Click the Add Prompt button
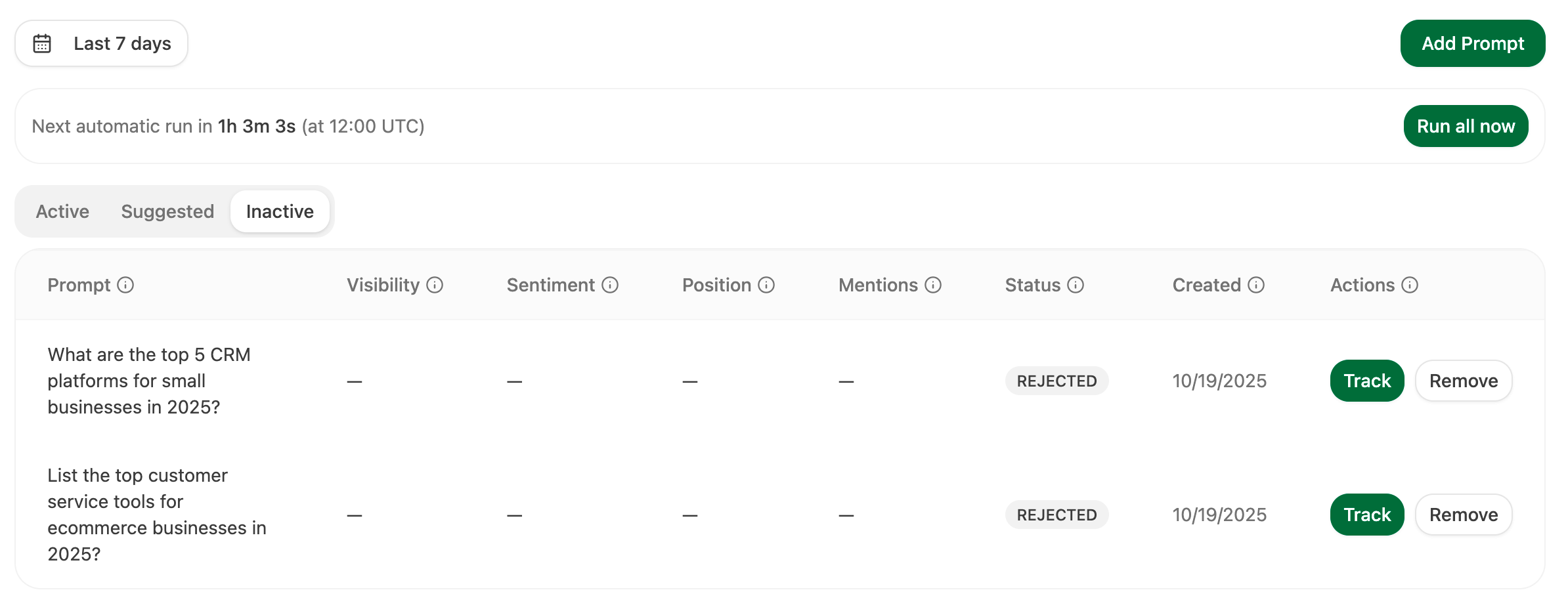This screenshot has height=613, width=1568. click(x=1473, y=43)
